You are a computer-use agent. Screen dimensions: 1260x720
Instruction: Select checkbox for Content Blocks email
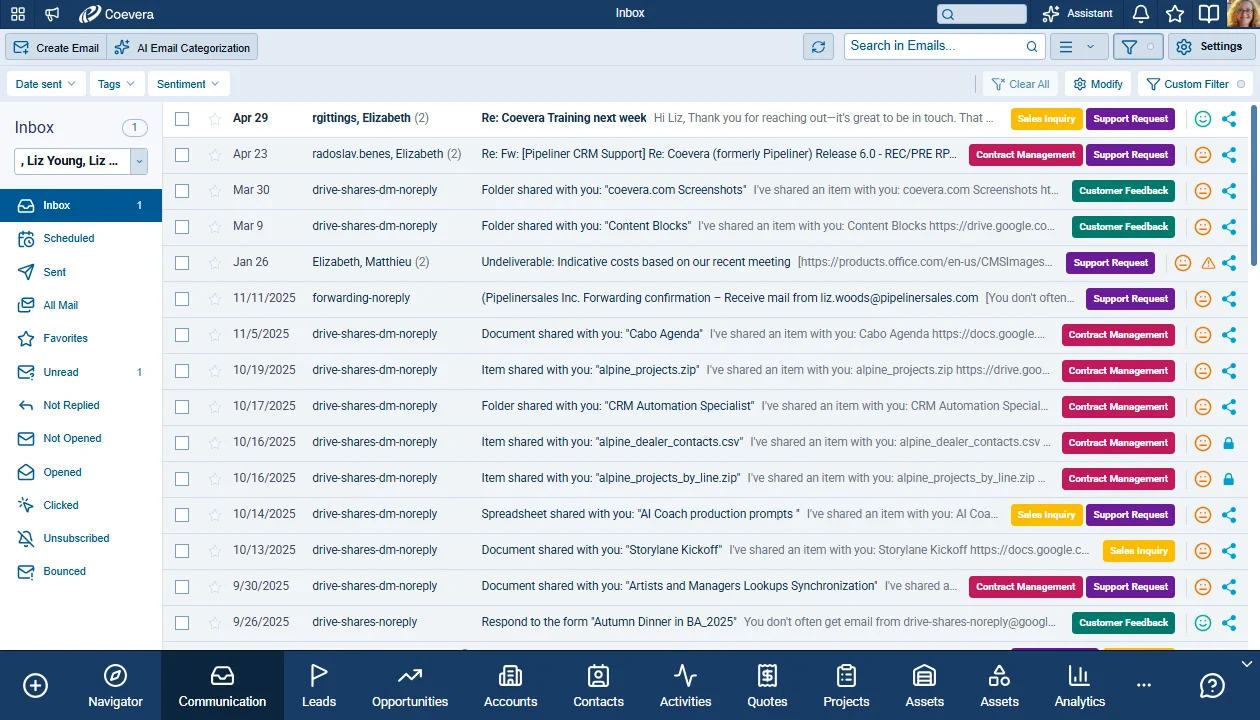[x=182, y=227]
